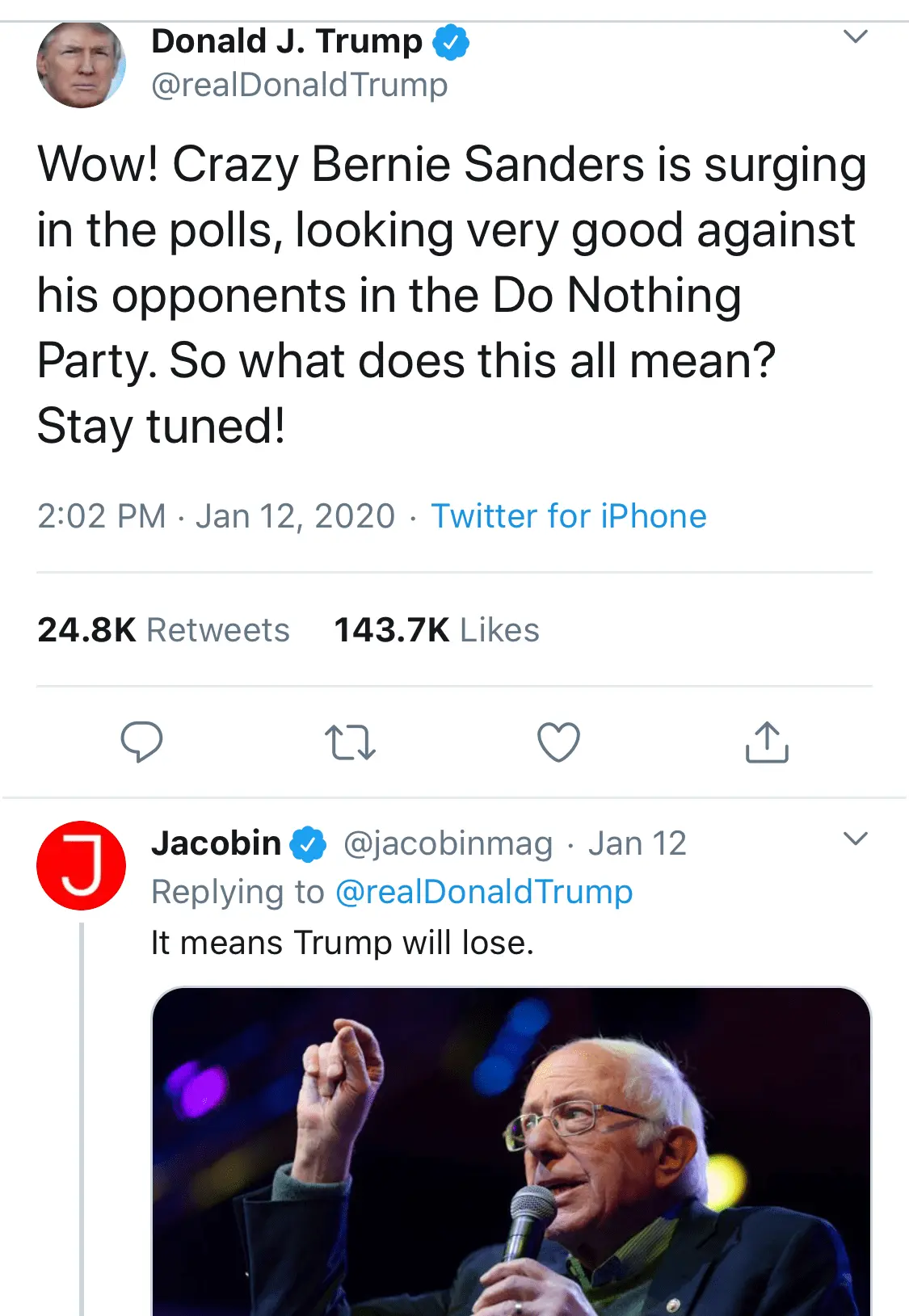Tap the 2:02 PM Jan 12, 2020 timestamp
This screenshot has height=1316, width=909.
point(216,516)
